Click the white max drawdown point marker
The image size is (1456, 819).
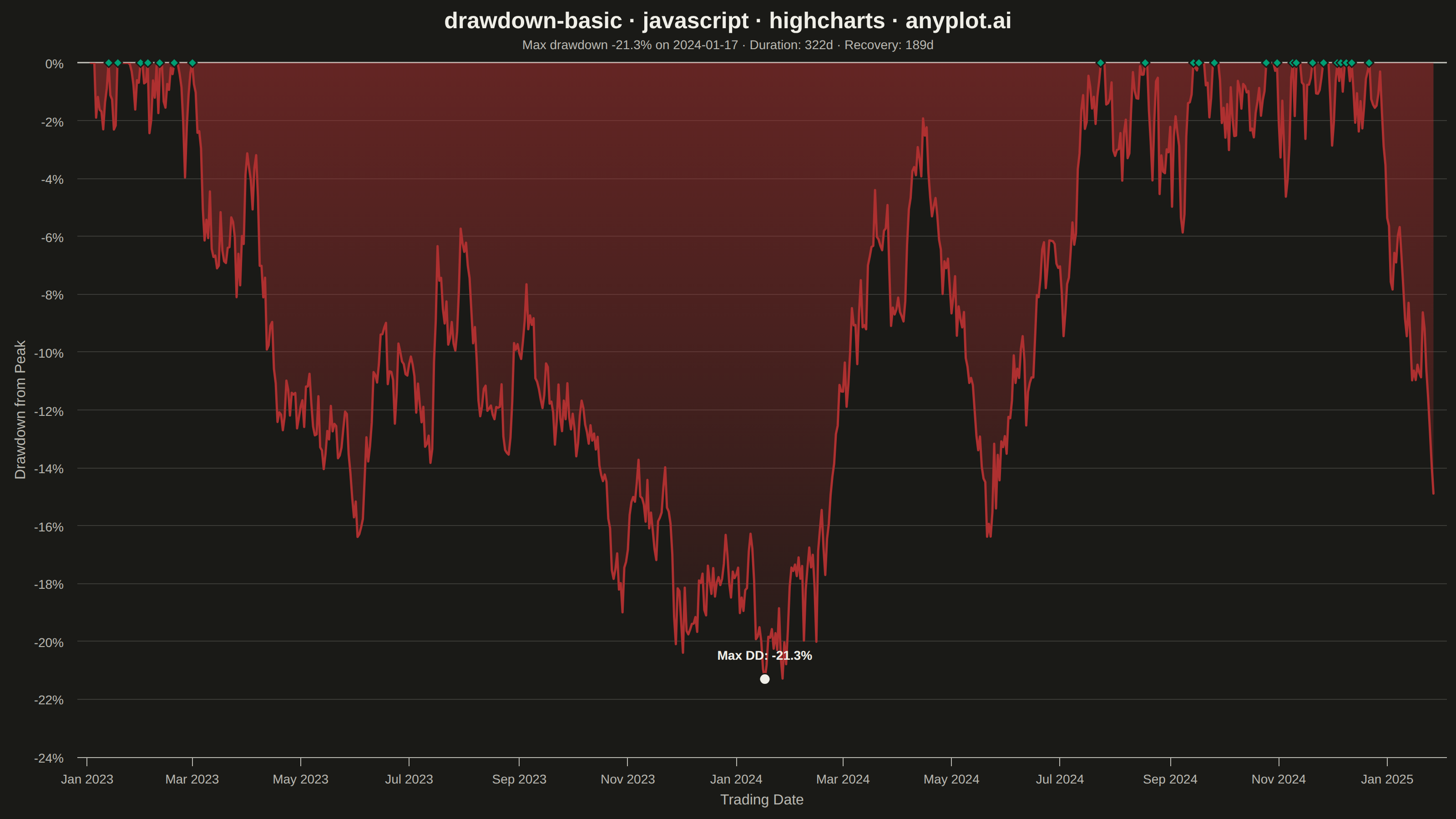pos(765,679)
